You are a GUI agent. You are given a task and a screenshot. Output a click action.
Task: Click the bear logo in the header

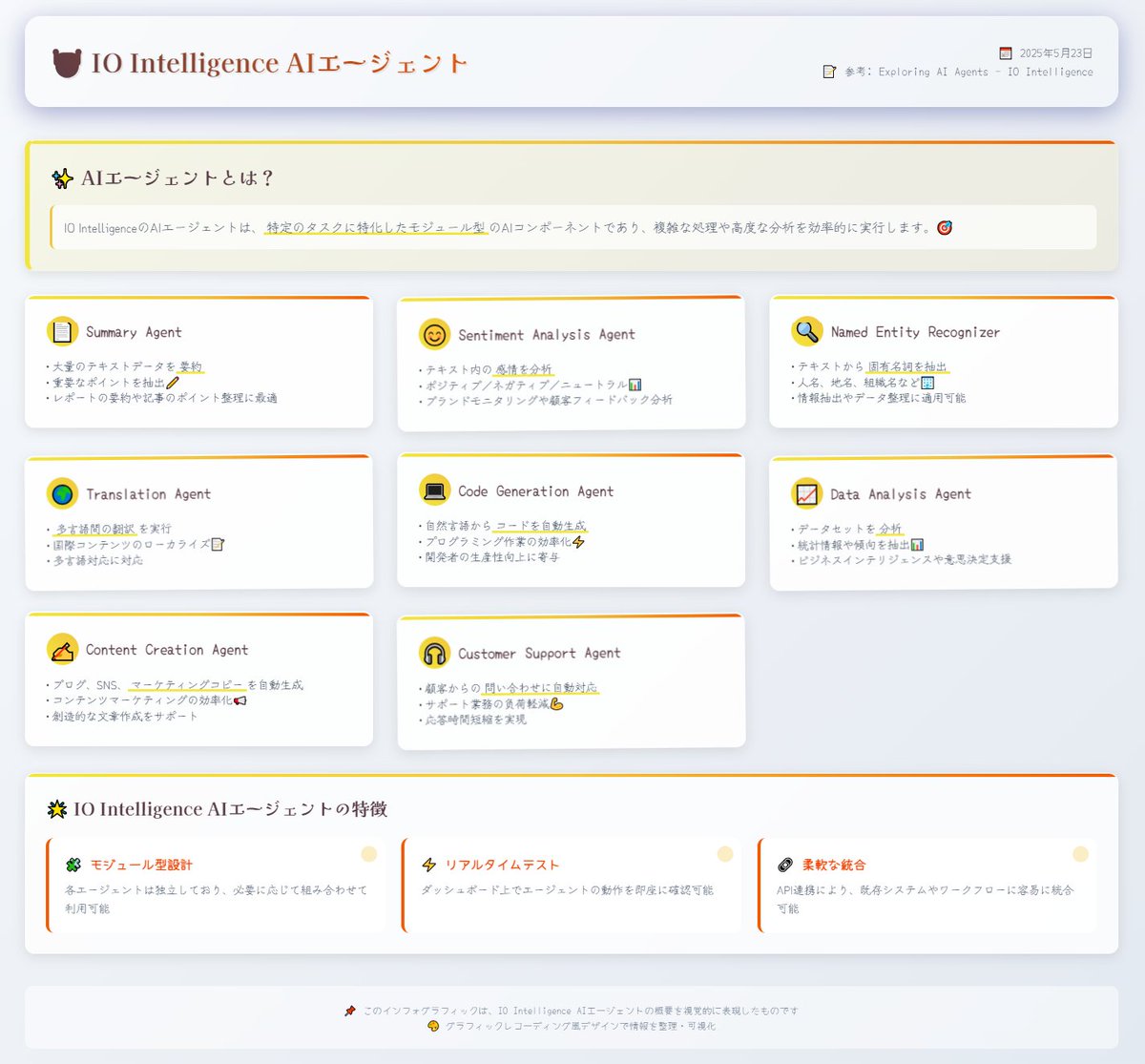[x=65, y=63]
